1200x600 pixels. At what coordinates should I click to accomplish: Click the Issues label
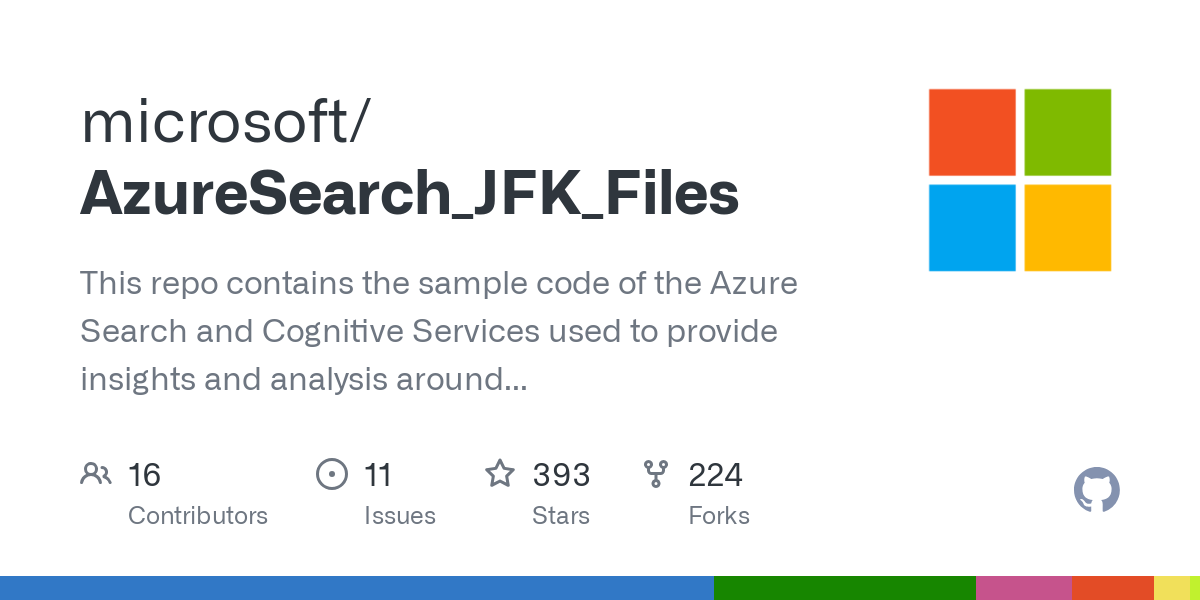(x=400, y=516)
